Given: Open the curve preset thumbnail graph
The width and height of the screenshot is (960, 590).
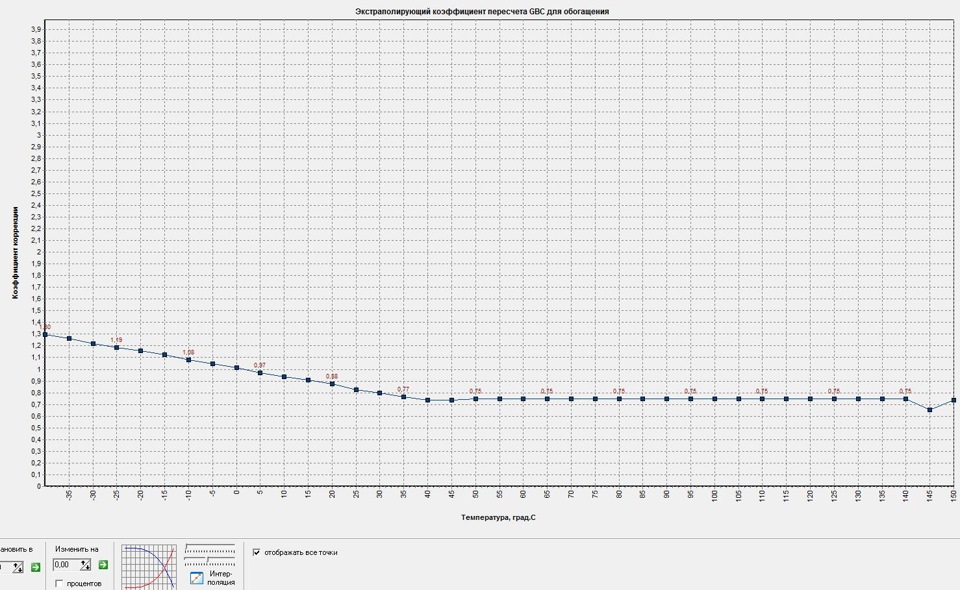Looking at the screenshot, I should point(149,567).
